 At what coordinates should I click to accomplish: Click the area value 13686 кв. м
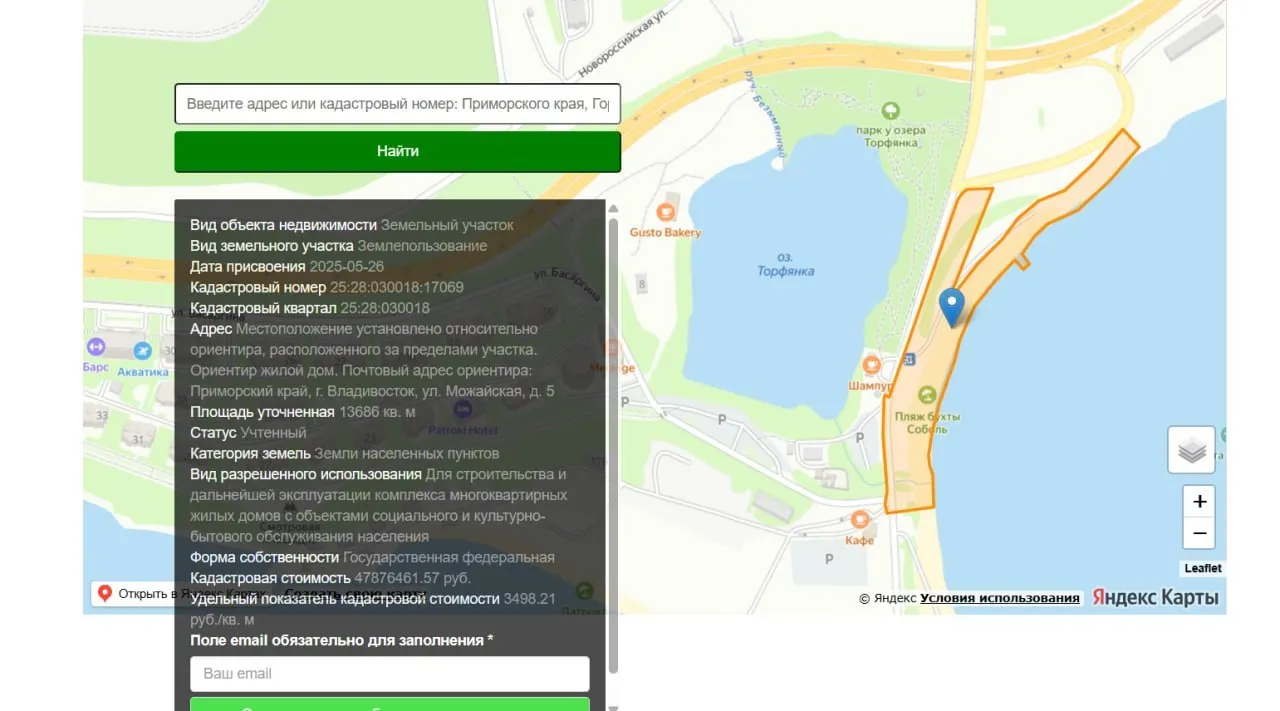377,412
